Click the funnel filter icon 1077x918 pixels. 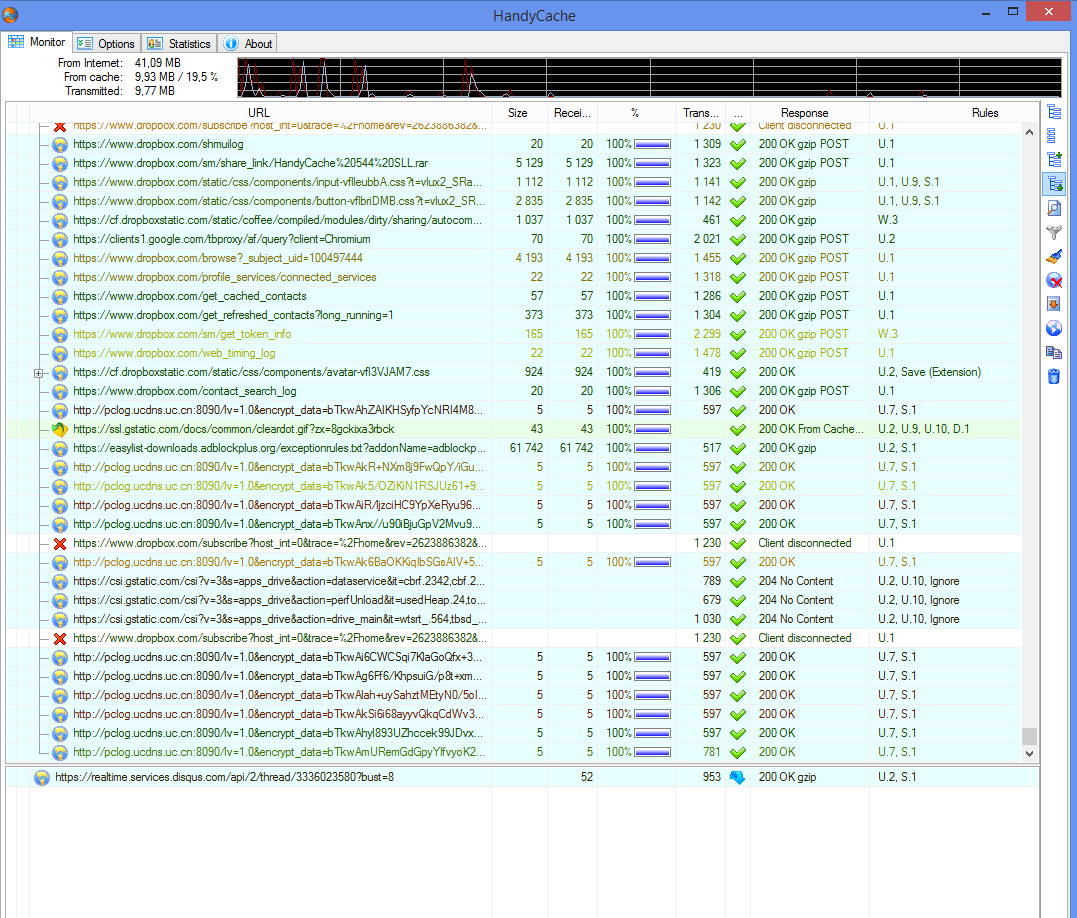click(x=1054, y=232)
